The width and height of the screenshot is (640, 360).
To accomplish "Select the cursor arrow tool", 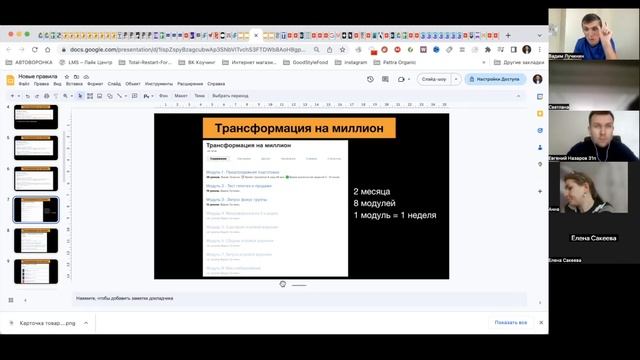I will tap(80, 96).
